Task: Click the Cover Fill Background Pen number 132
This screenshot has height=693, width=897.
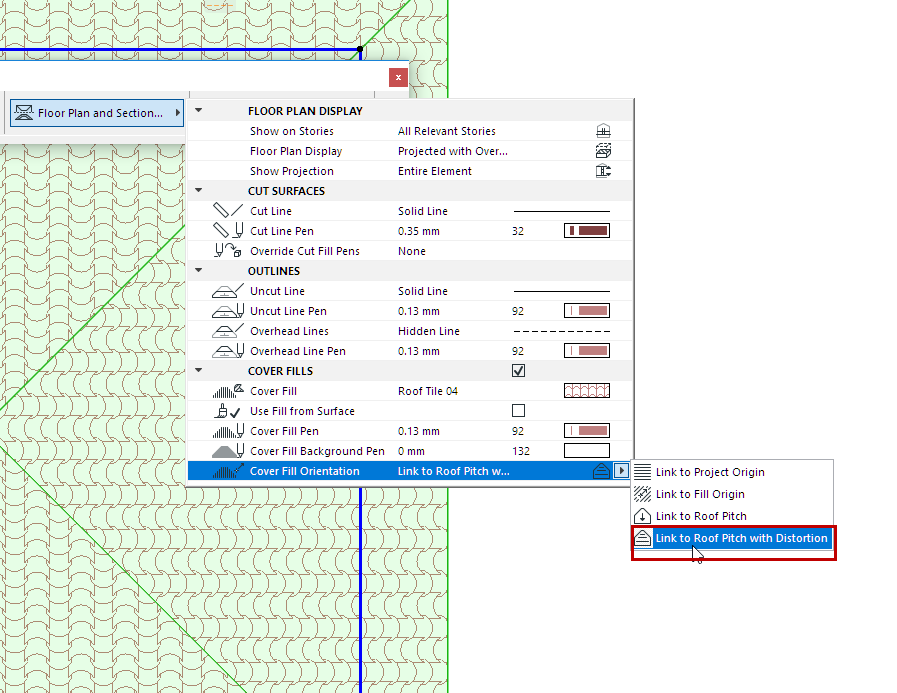Action: tap(521, 452)
